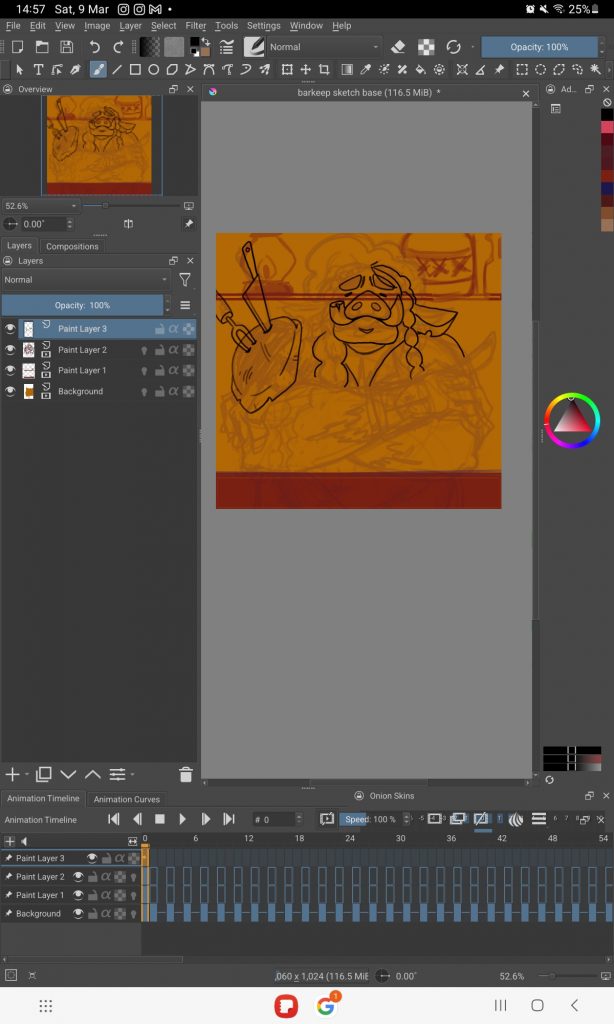This screenshot has width=614, height=1024.
Task: Select the Fill bucket tool
Action: [x=421, y=69]
